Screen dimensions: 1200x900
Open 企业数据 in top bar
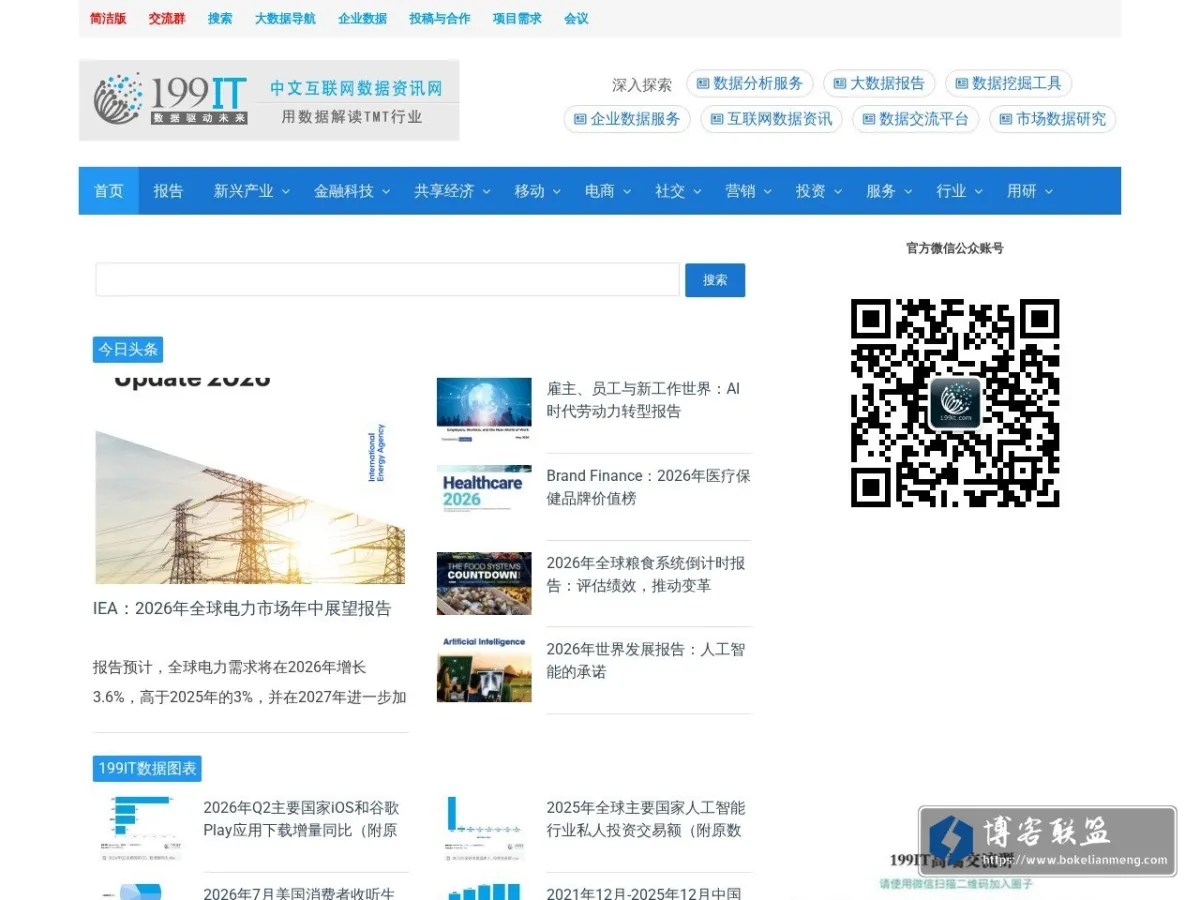(x=362, y=18)
